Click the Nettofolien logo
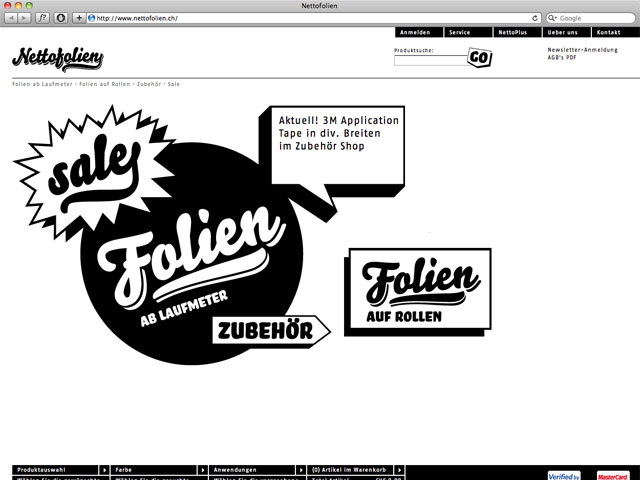The width and height of the screenshot is (640, 480). (58, 59)
